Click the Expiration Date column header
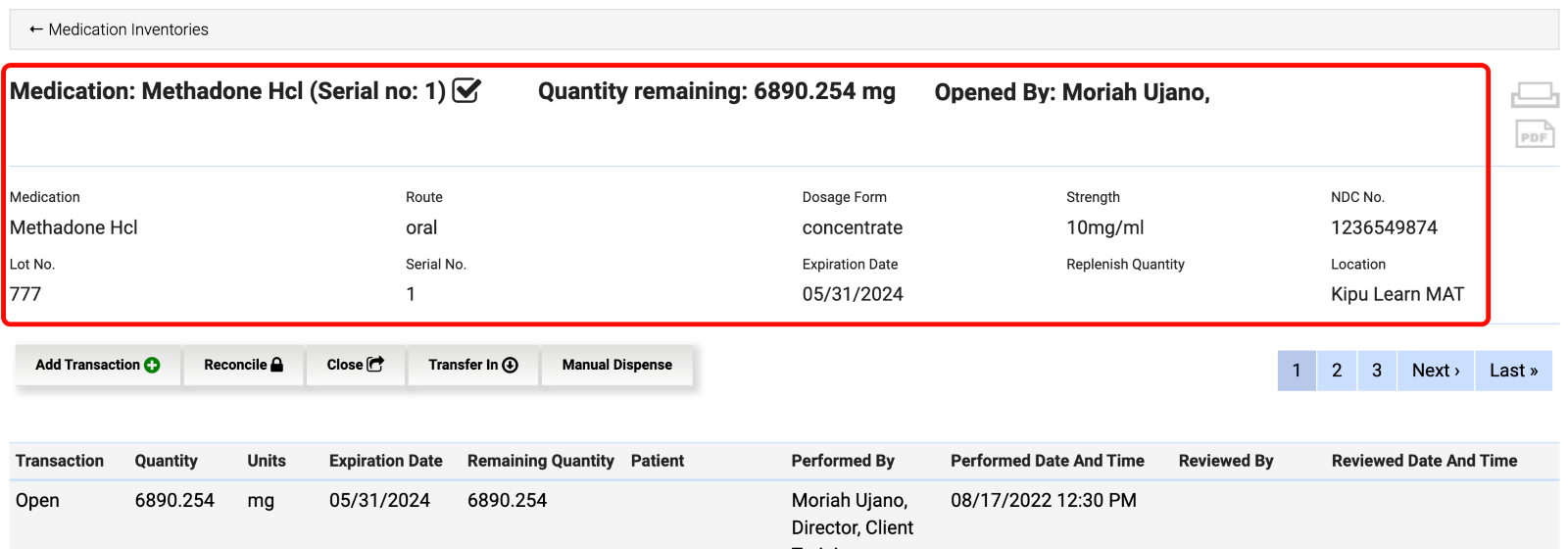 [385, 461]
